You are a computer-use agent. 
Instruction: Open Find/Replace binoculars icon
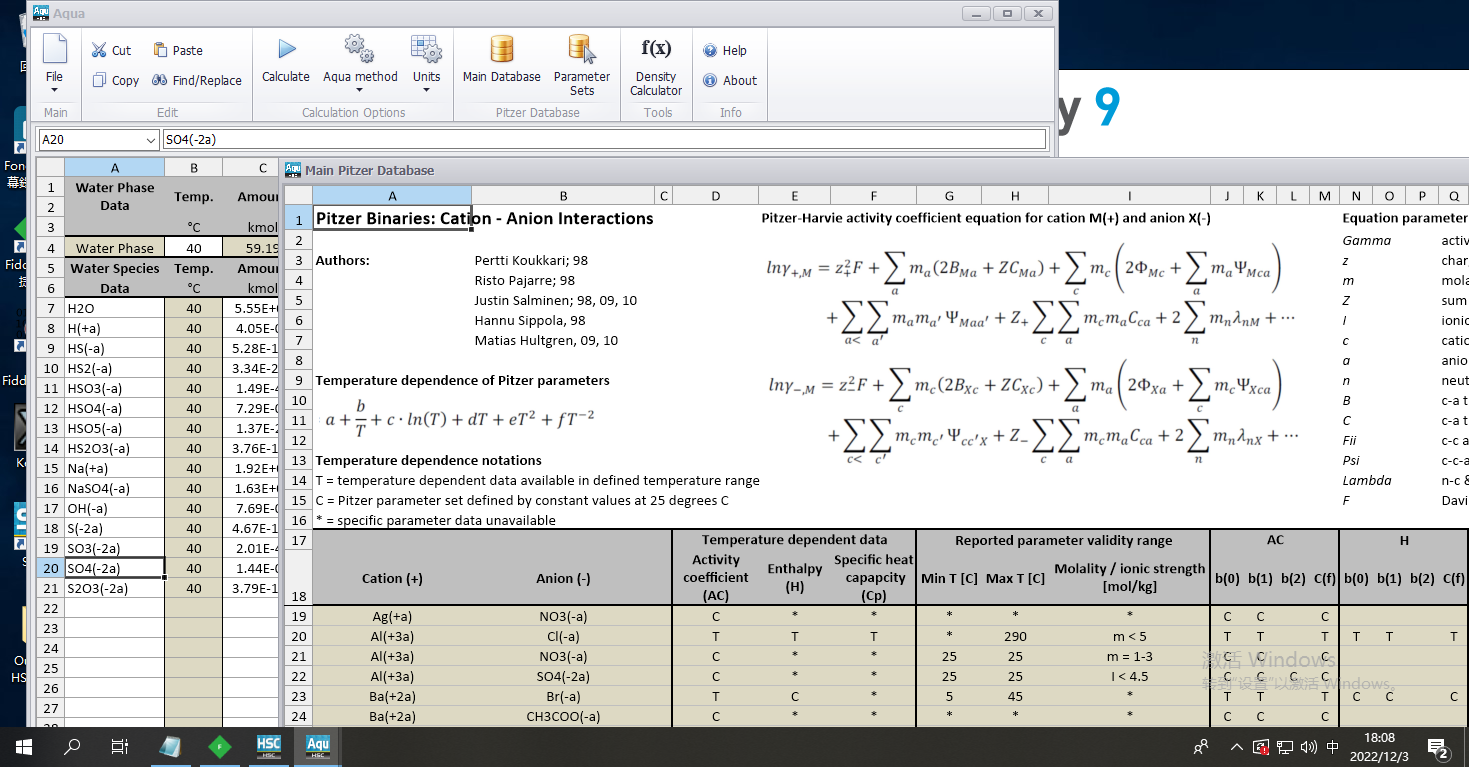pyautogui.click(x=159, y=80)
